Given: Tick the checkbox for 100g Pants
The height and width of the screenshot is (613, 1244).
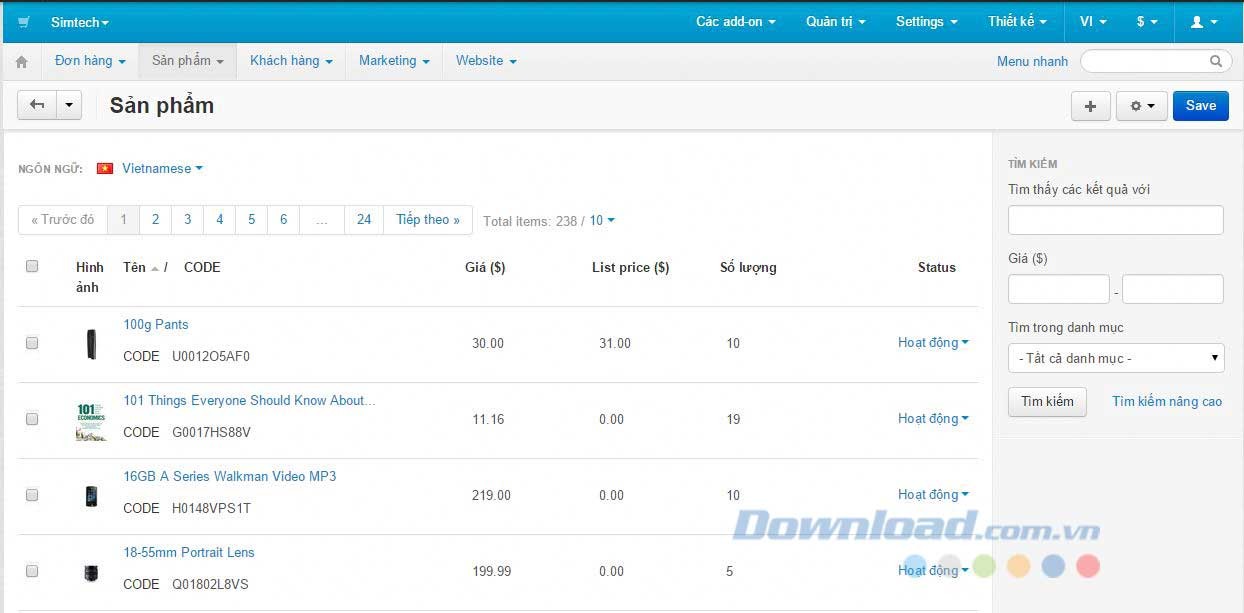Looking at the screenshot, I should (x=32, y=343).
